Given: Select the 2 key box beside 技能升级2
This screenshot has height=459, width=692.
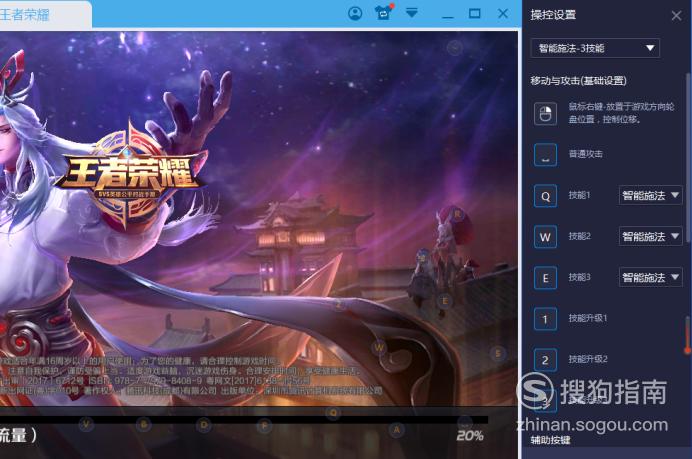Looking at the screenshot, I should [545, 360].
